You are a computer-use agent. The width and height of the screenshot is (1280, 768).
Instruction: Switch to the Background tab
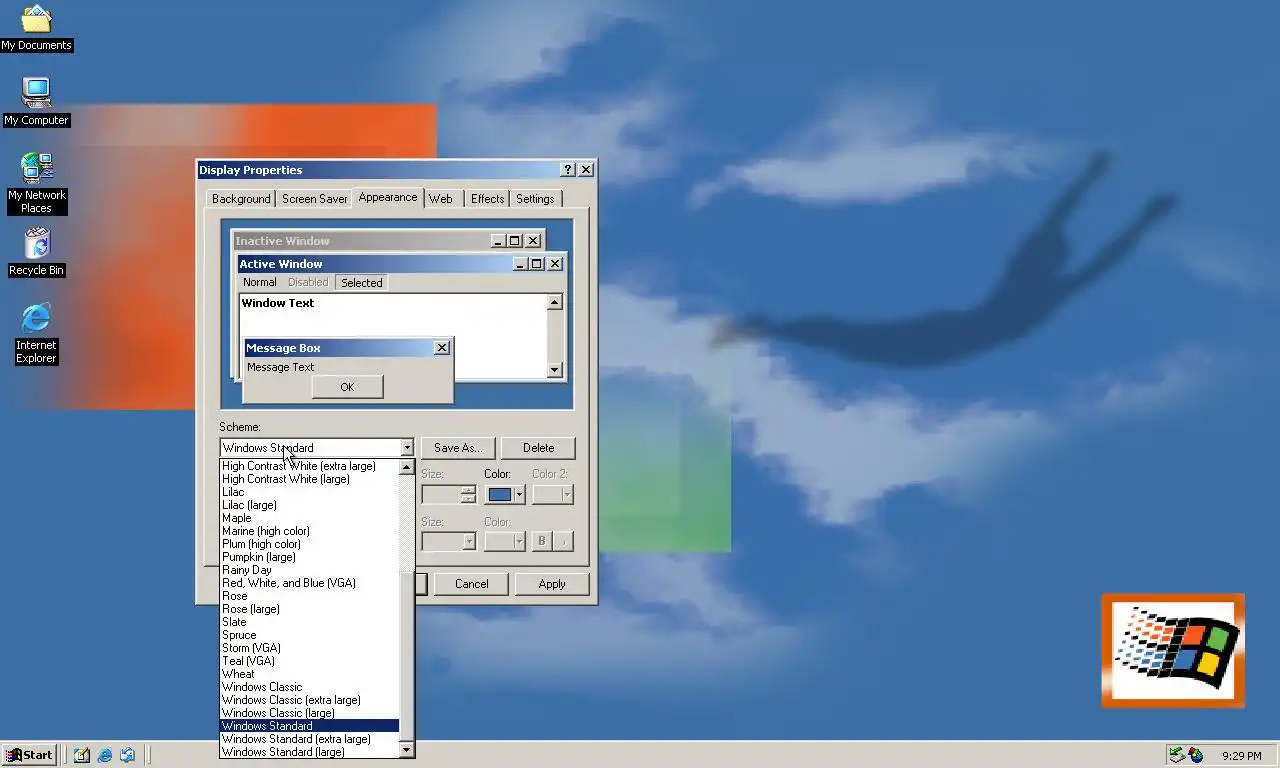(241, 199)
